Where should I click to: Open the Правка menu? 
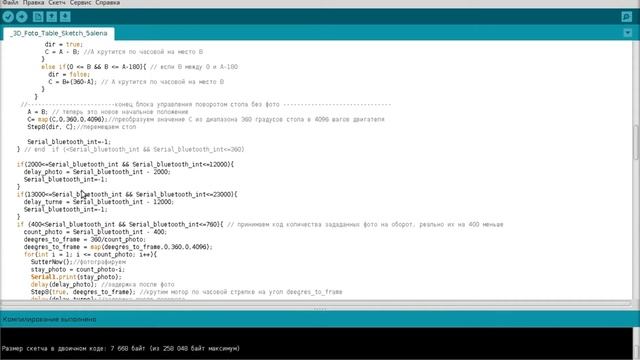33,3
